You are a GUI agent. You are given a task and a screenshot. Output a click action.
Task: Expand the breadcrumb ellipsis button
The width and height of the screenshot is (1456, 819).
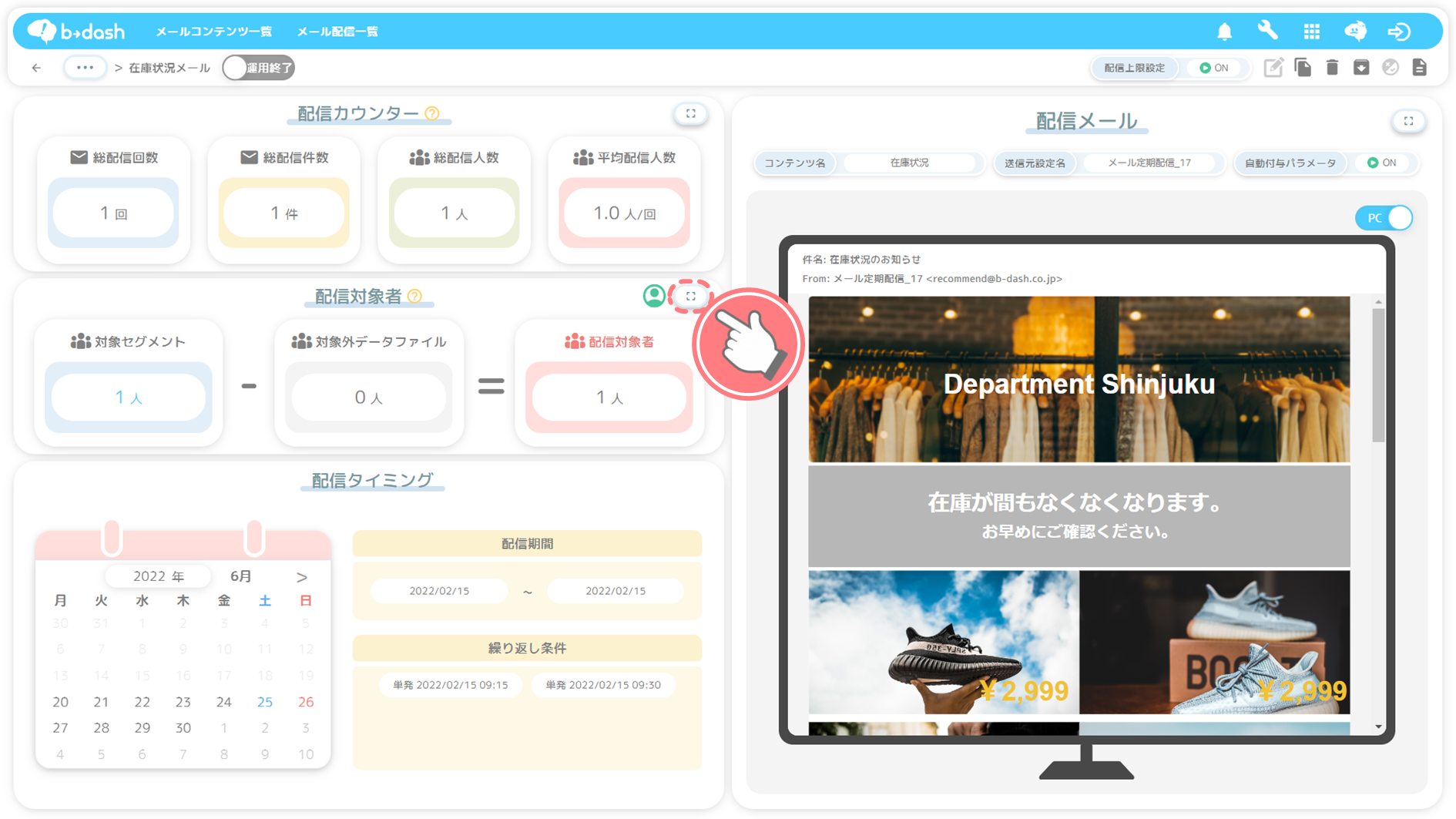tap(85, 68)
